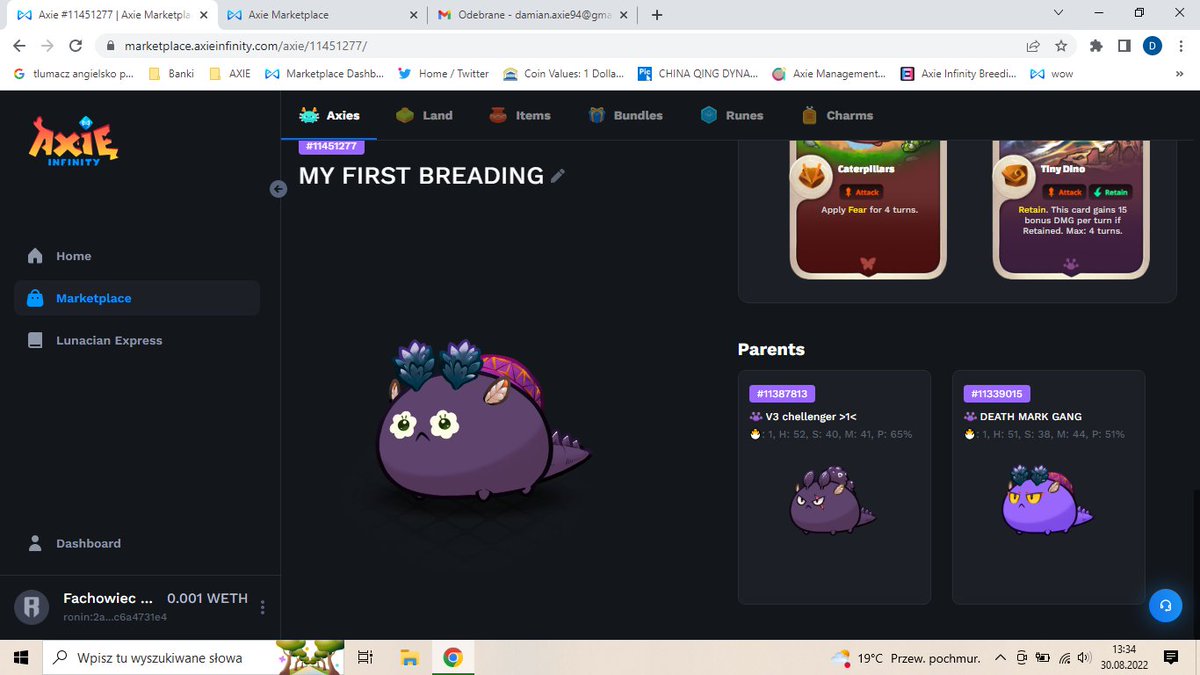Click the #11451277 ID badge
Image resolution: width=1200 pixels, height=675 pixels.
click(x=331, y=146)
